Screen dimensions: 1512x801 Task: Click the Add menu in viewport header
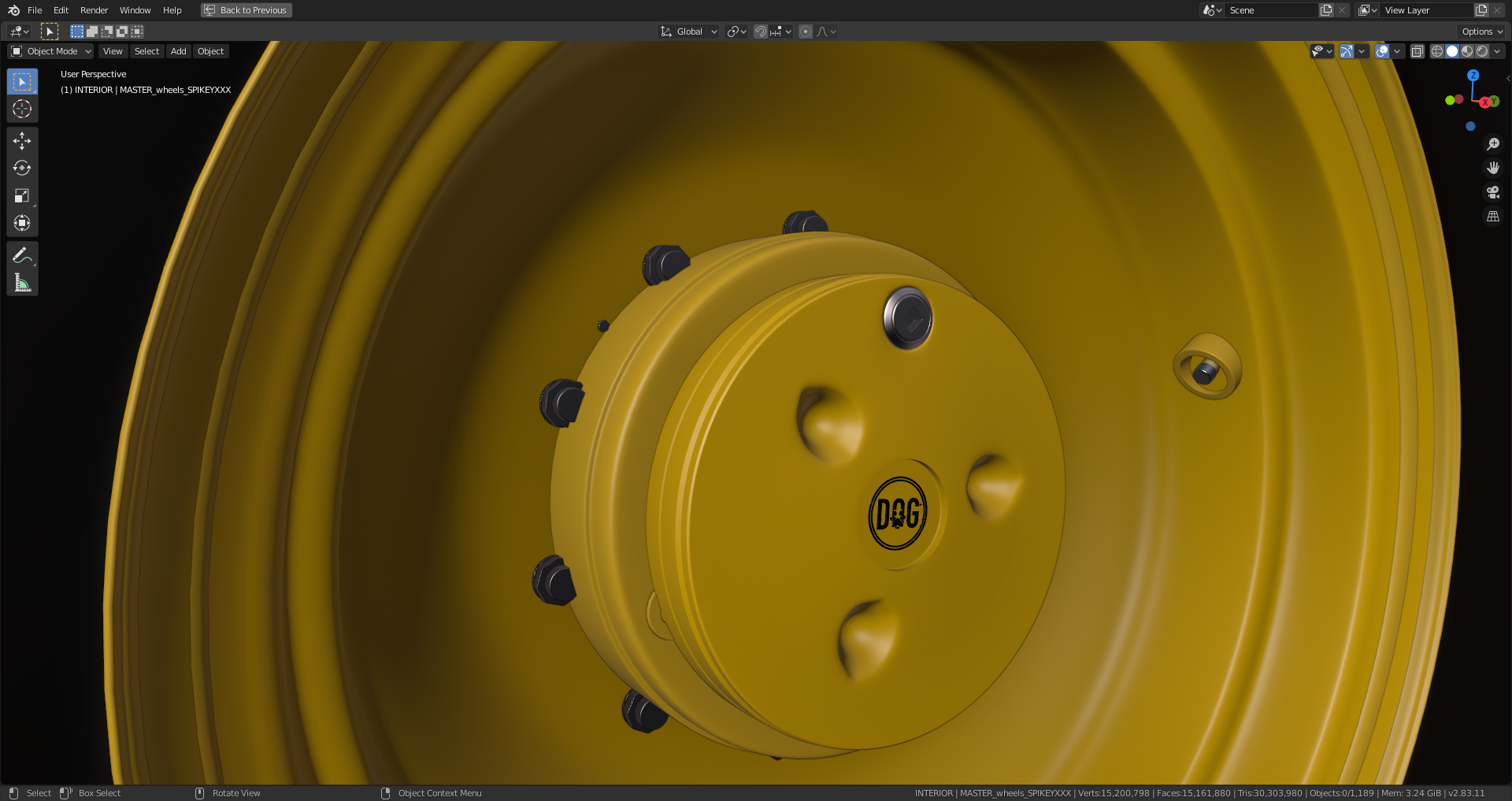pyautogui.click(x=179, y=51)
